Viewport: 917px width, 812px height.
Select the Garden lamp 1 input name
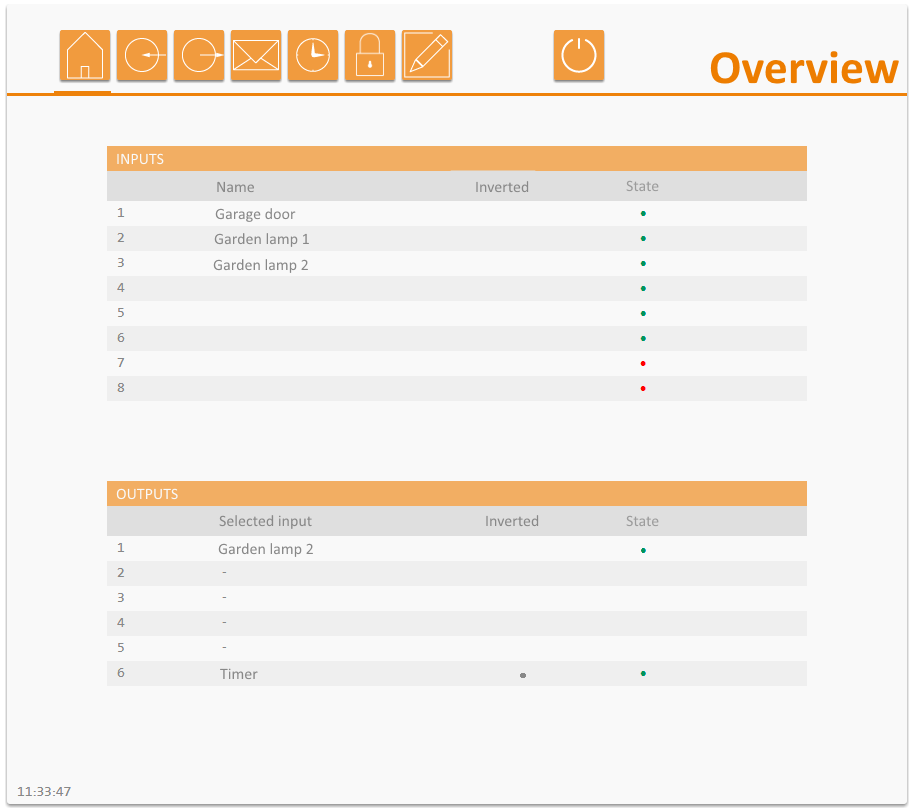coord(262,239)
